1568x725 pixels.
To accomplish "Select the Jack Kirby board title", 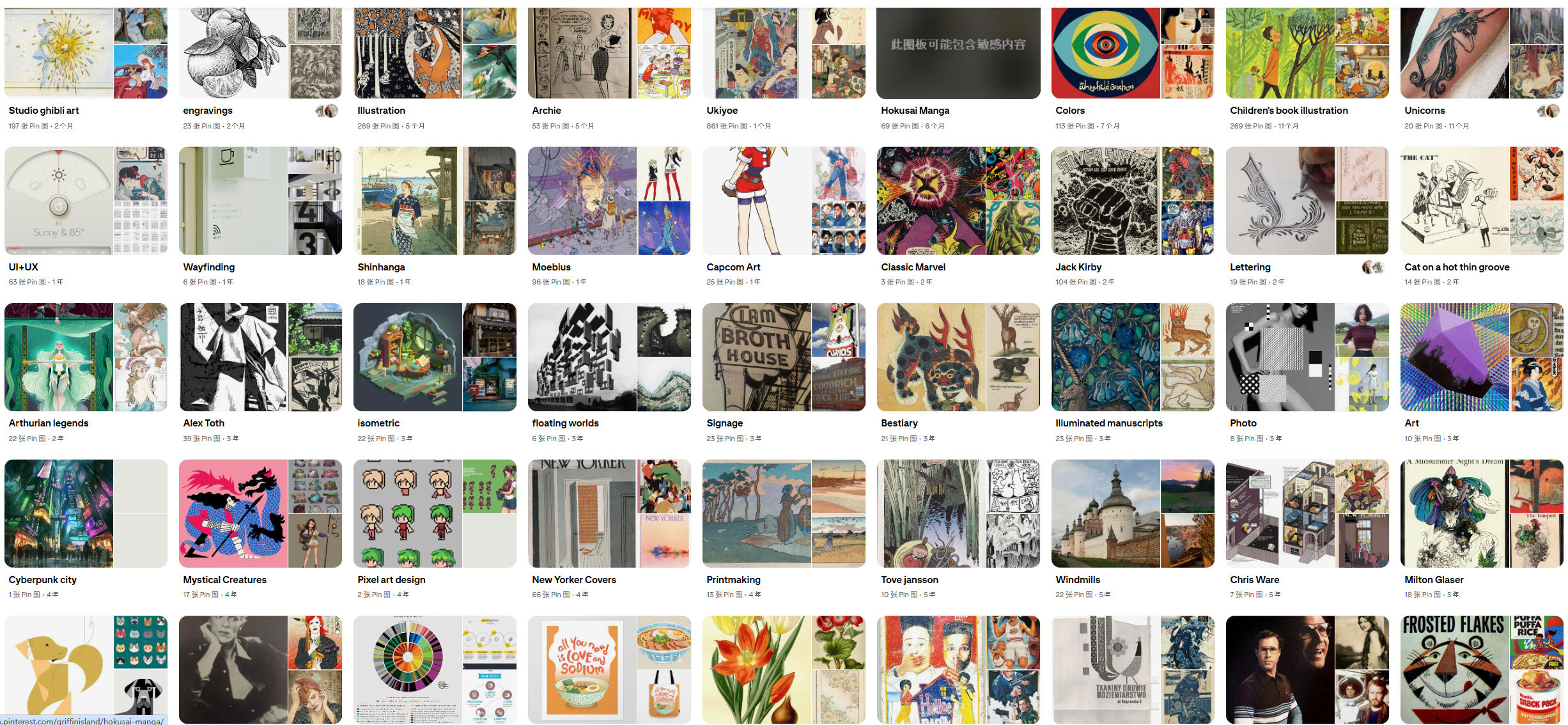I will [x=1078, y=267].
